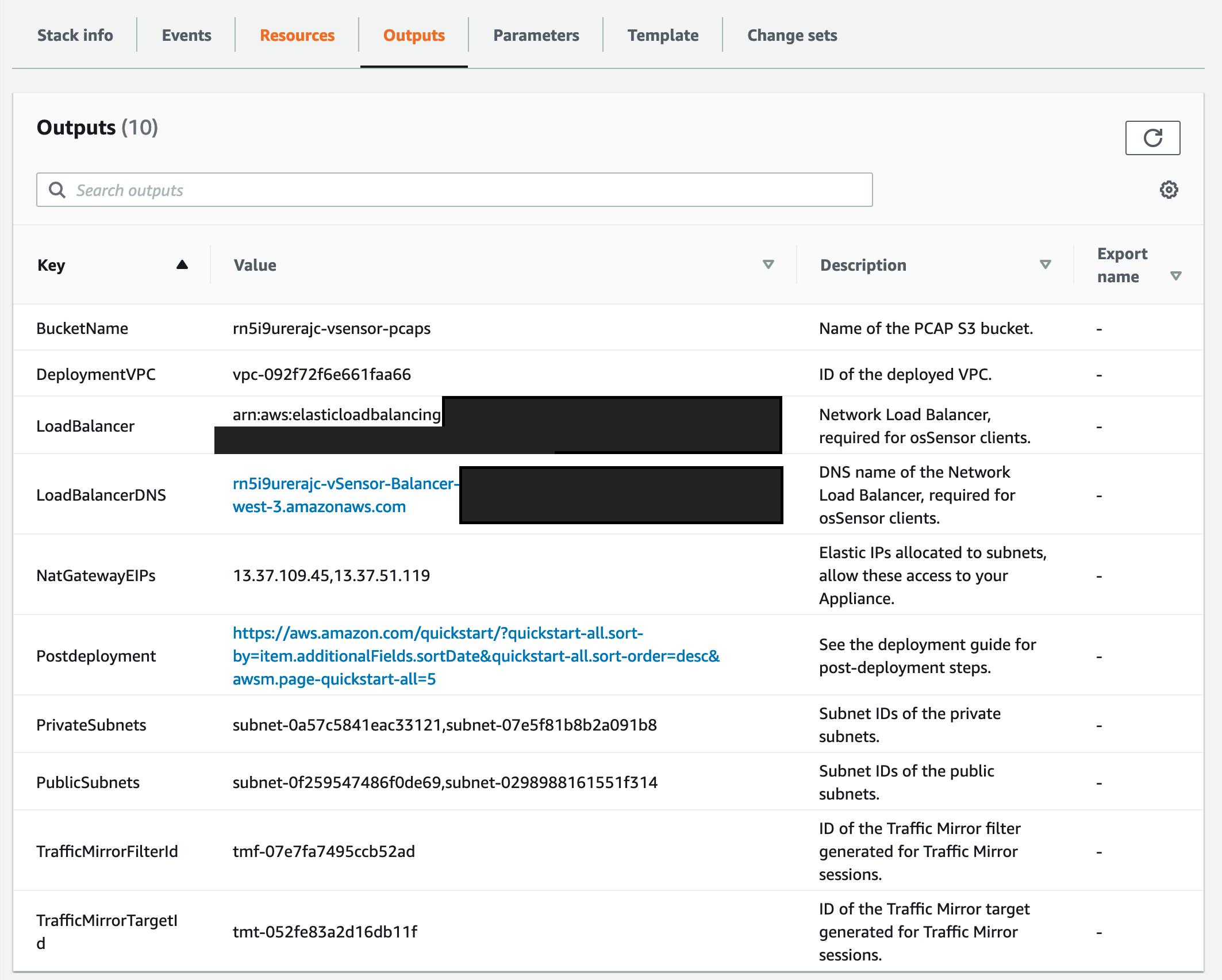Click the Value column header label
The height and width of the screenshot is (980, 1222).
255,265
